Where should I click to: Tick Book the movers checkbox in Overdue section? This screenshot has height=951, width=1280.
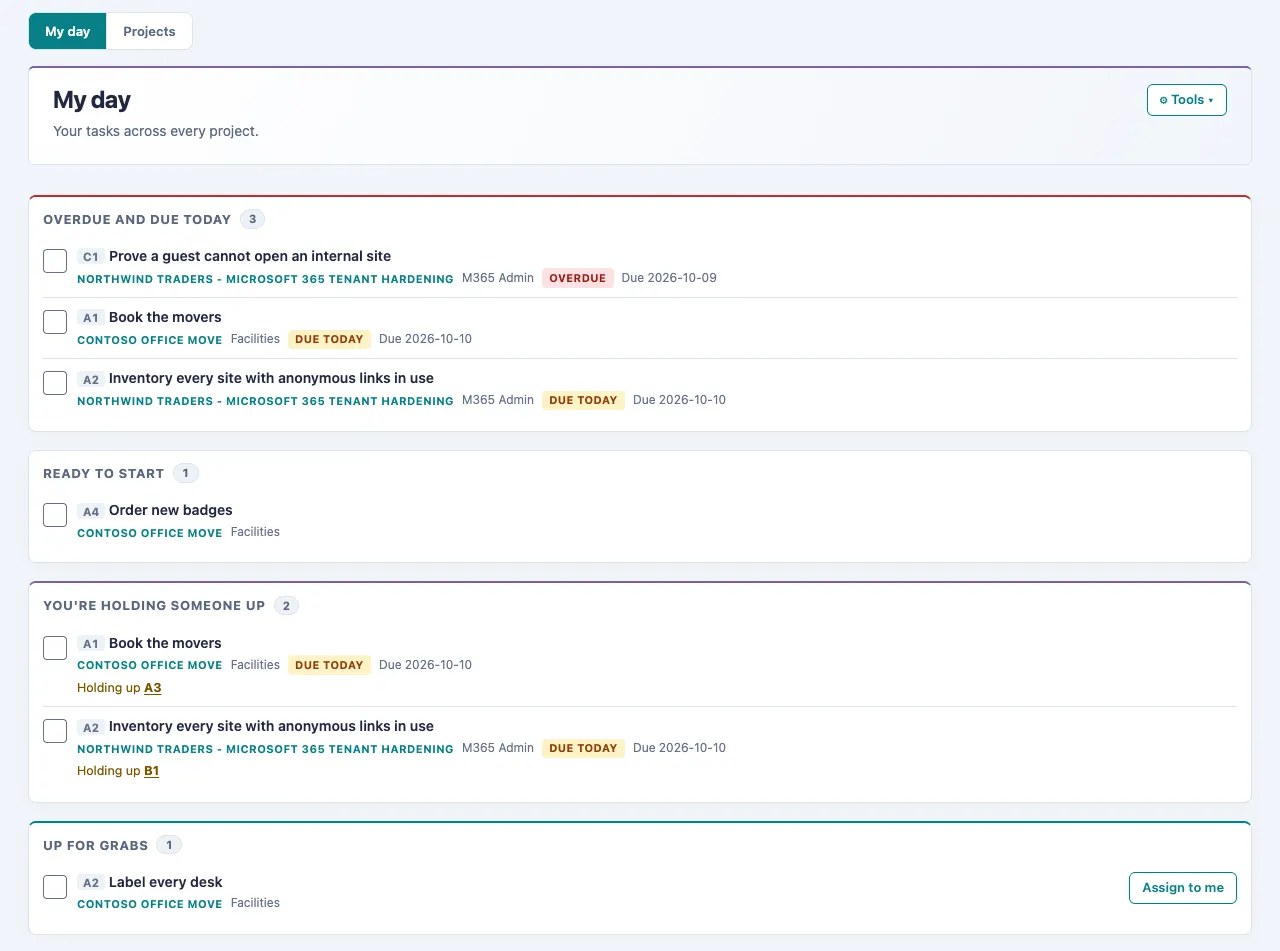tap(55, 322)
